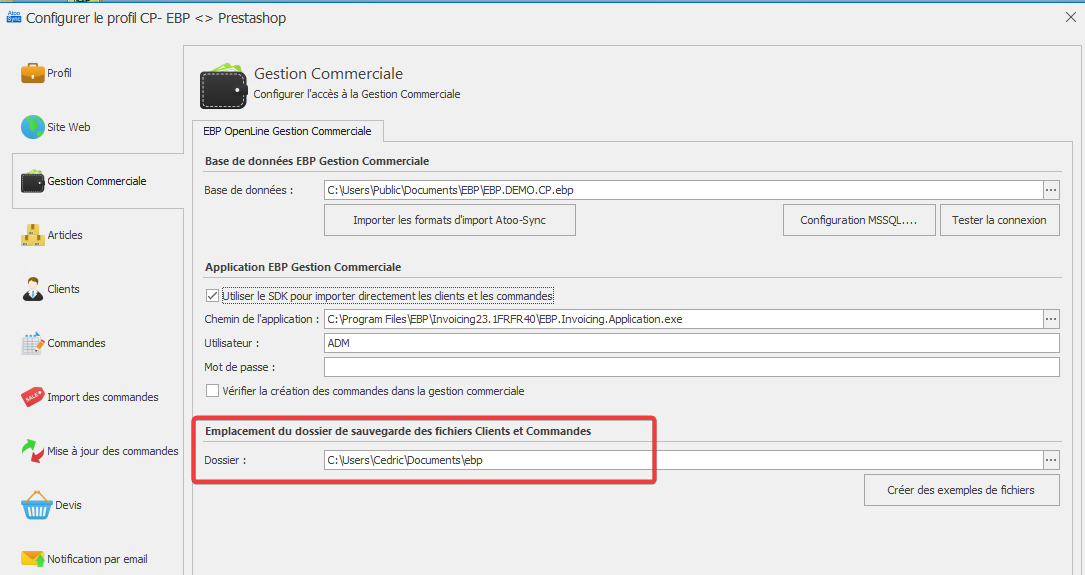Image resolution: width=1085 pixels, height=575 pixels.
Task: Enable the Utiliser le SDK checkbox
Action: pyautogui.click(x=212, y=296)
